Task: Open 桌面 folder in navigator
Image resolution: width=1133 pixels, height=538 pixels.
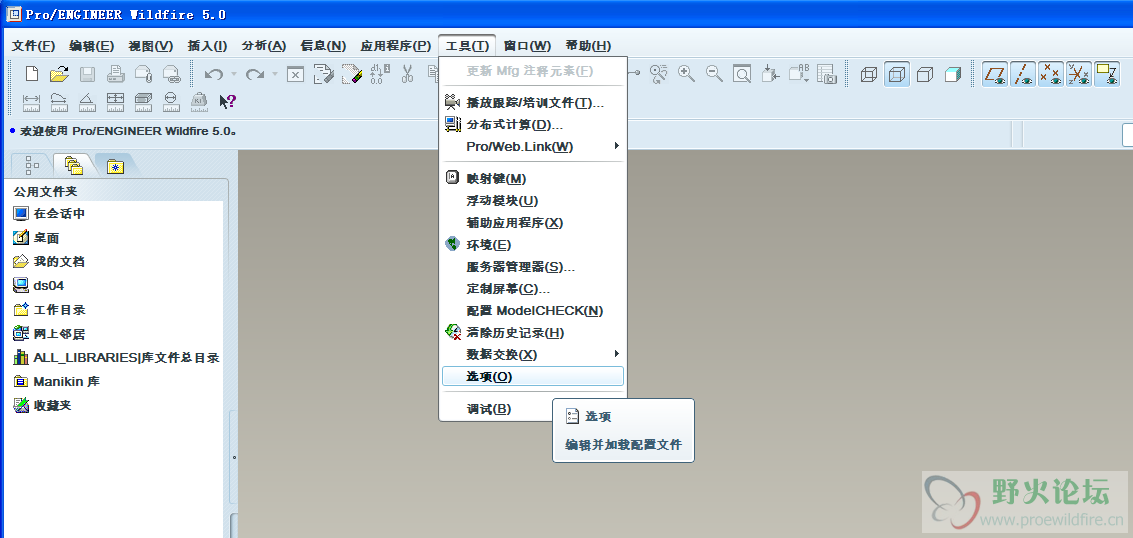Action: tap(35, 238)
